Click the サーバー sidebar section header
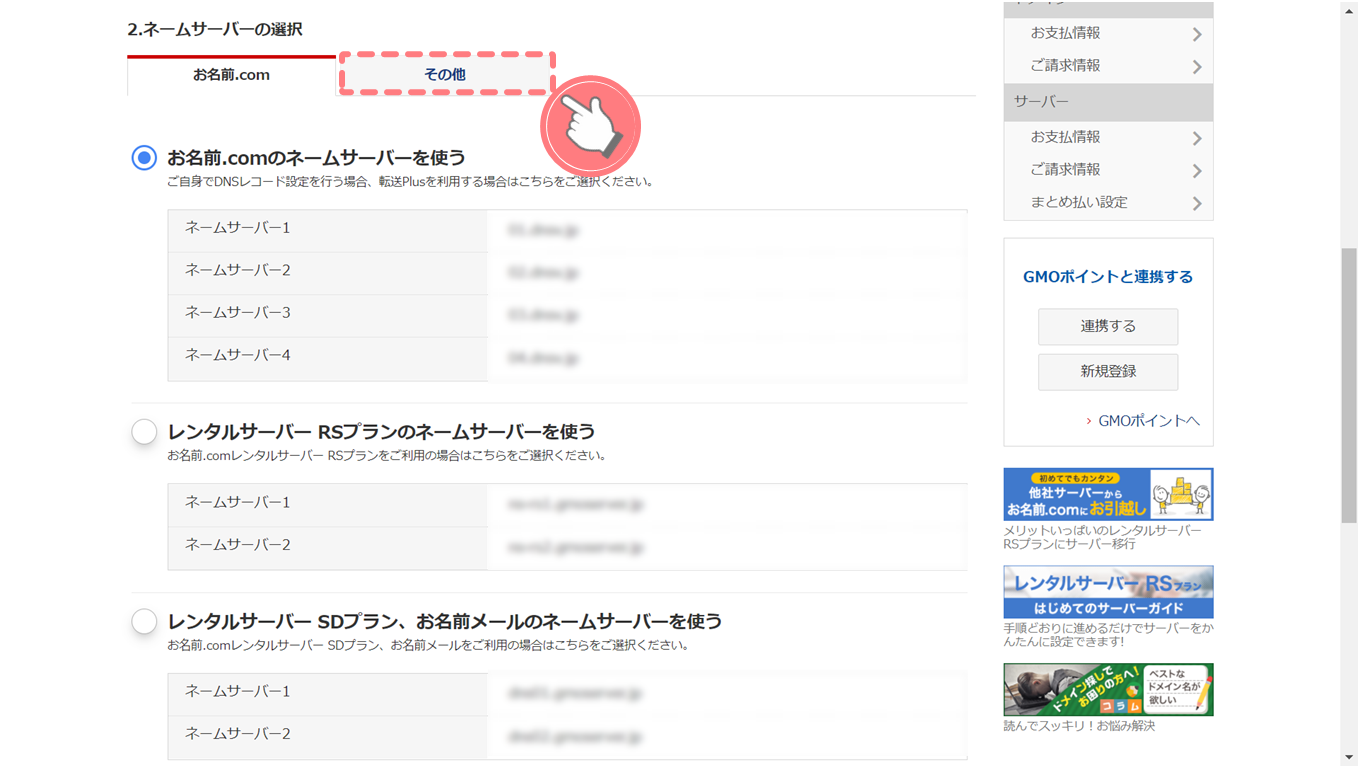 (1108, 102)
